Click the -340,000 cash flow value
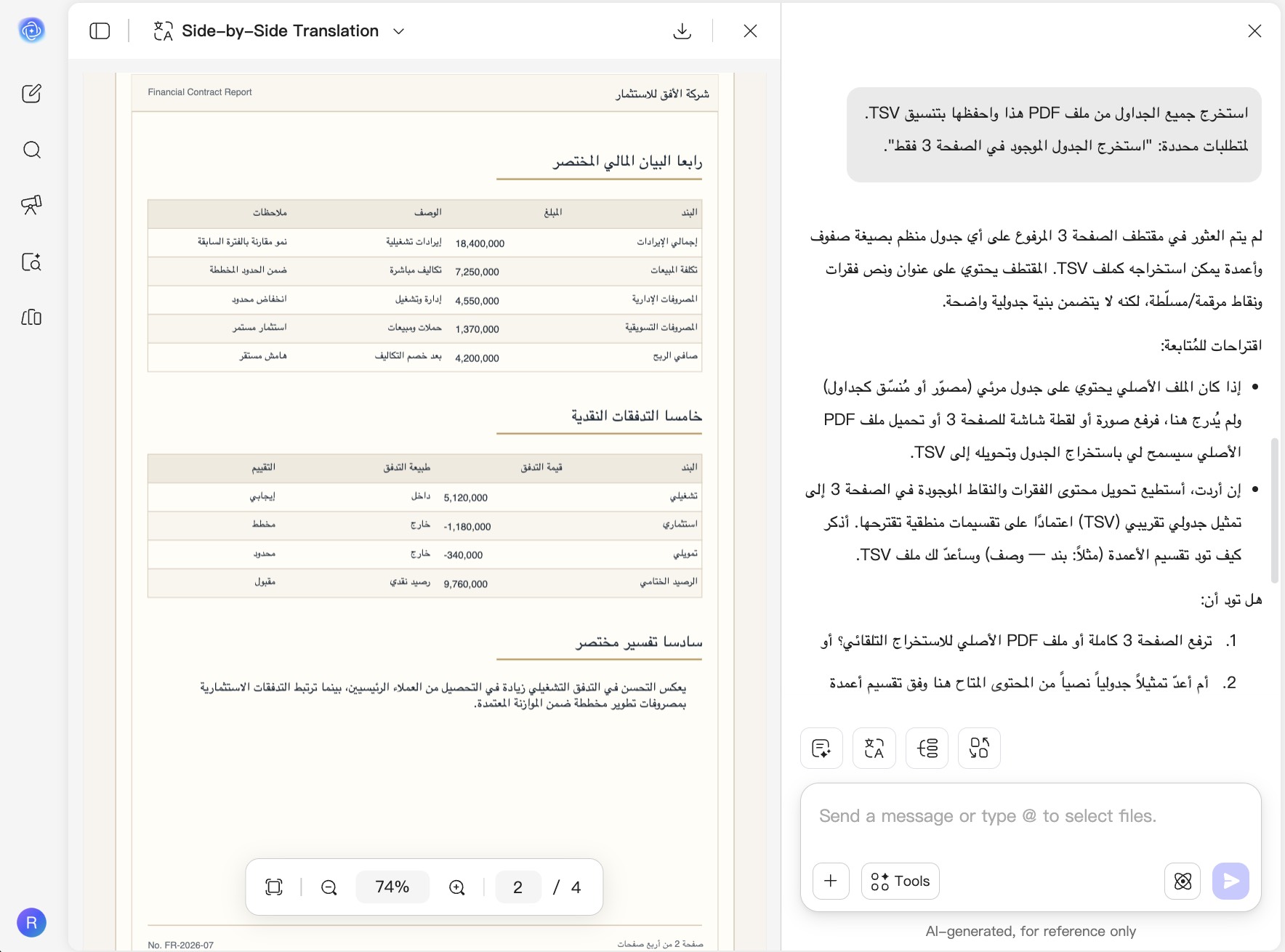 (x=463, y=555)
